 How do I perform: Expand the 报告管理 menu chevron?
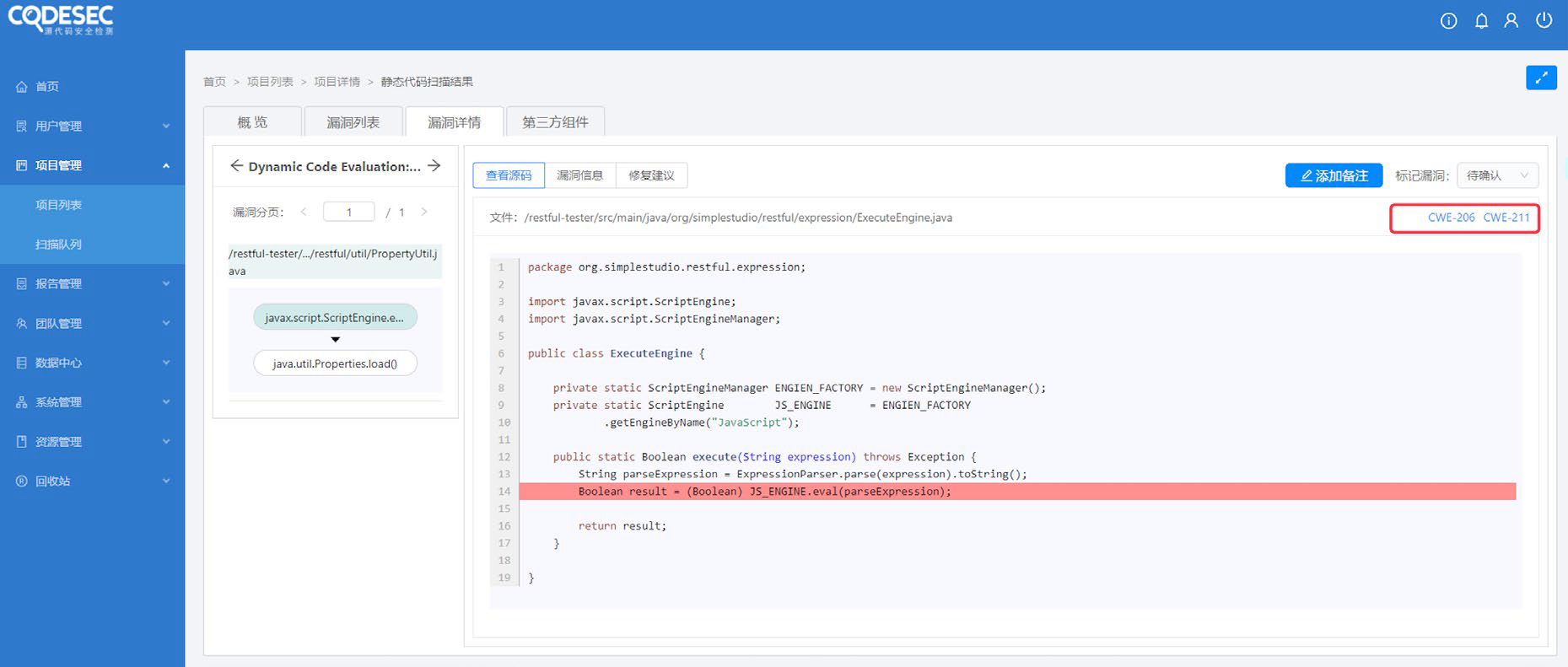click(x=166, y=284)
